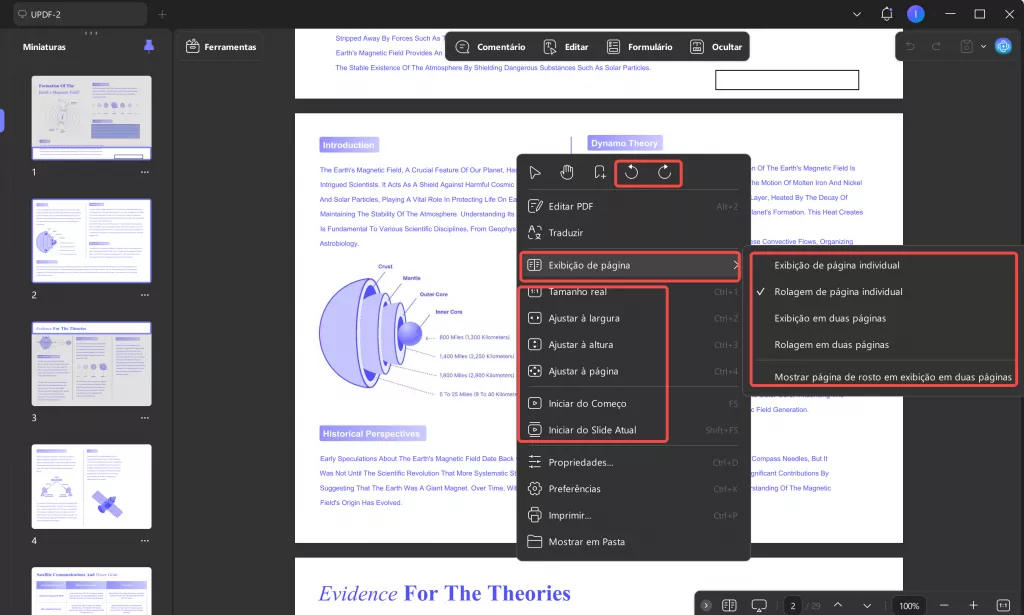
Task: Click Ocultar to hide toolbar
Action: point(716,47)
